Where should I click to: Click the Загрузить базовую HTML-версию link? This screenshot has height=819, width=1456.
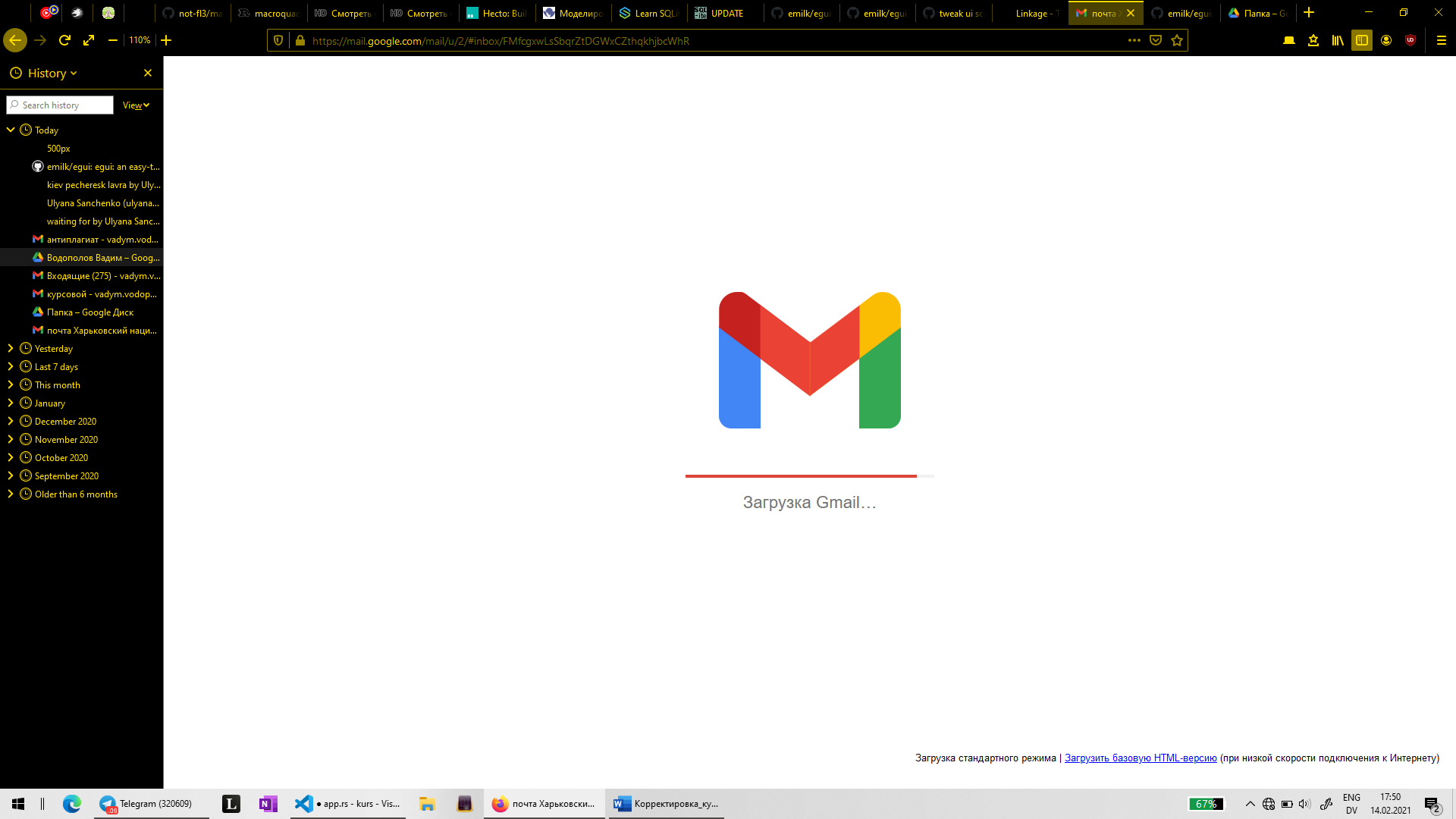click(1141, 758)
